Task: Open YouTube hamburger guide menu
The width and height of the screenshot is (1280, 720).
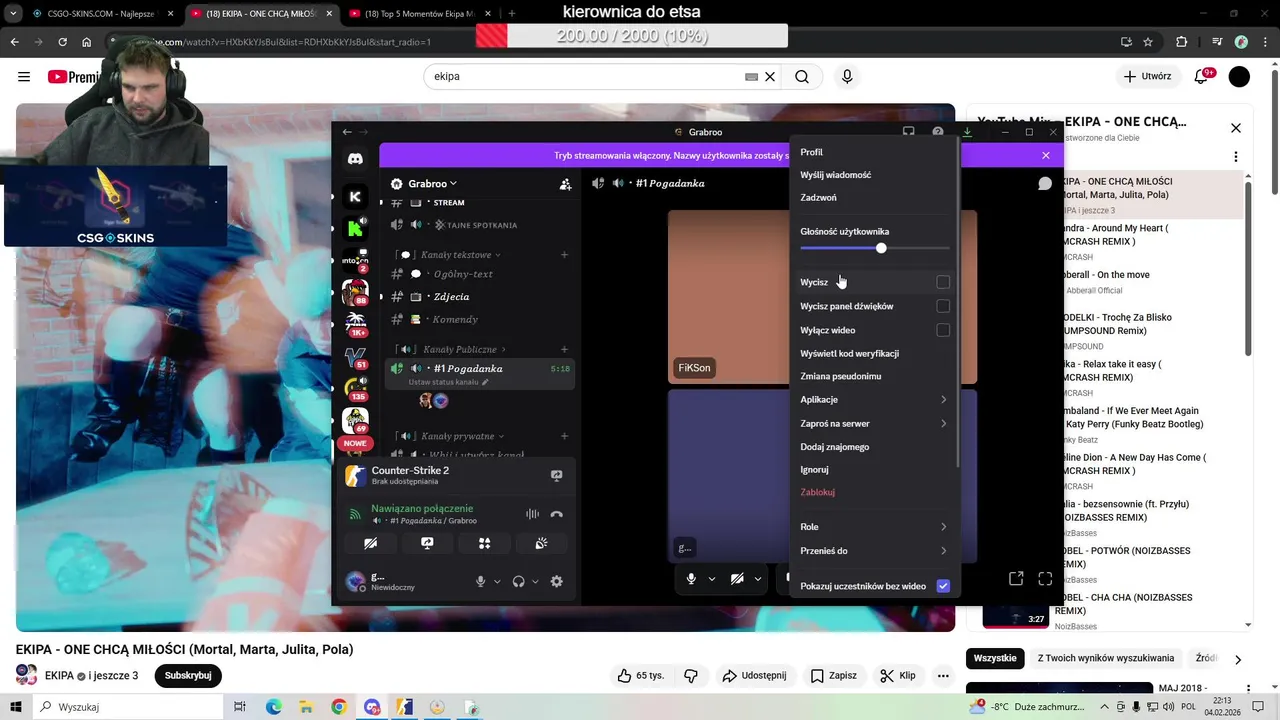Action: [x=24, y=76]
